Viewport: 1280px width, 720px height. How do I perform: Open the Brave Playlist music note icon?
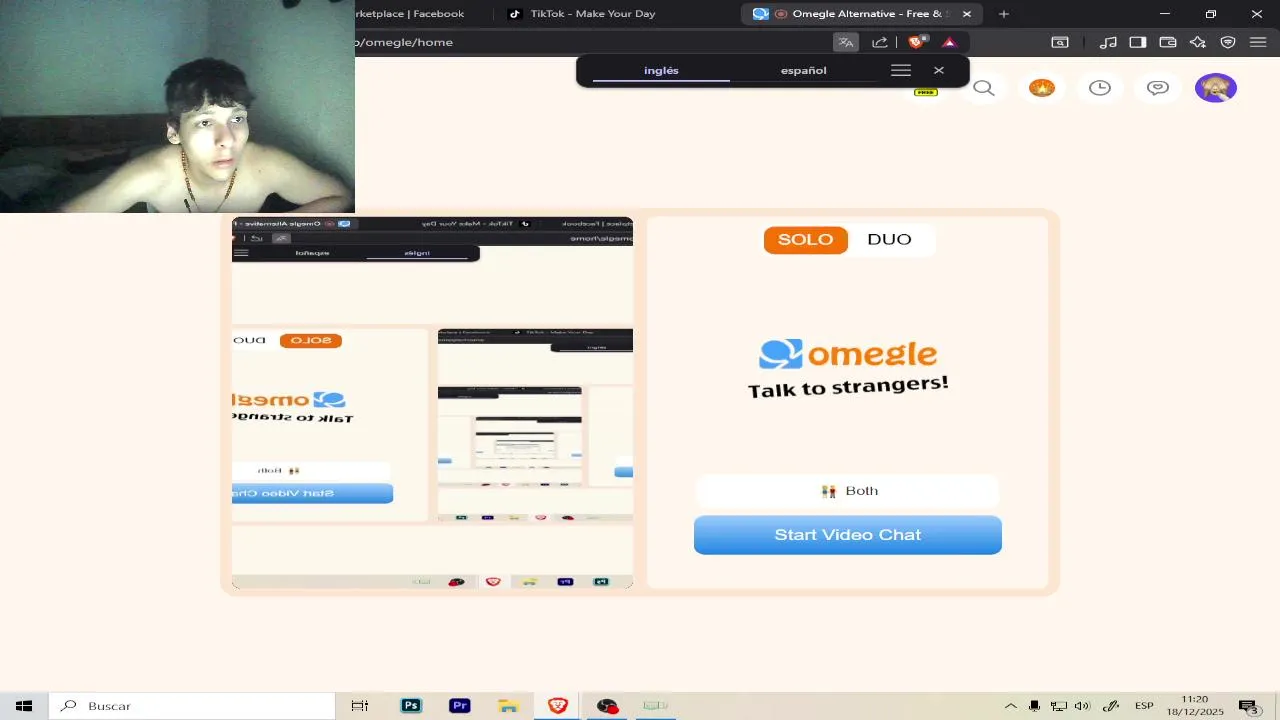(x=1108, y=42)
